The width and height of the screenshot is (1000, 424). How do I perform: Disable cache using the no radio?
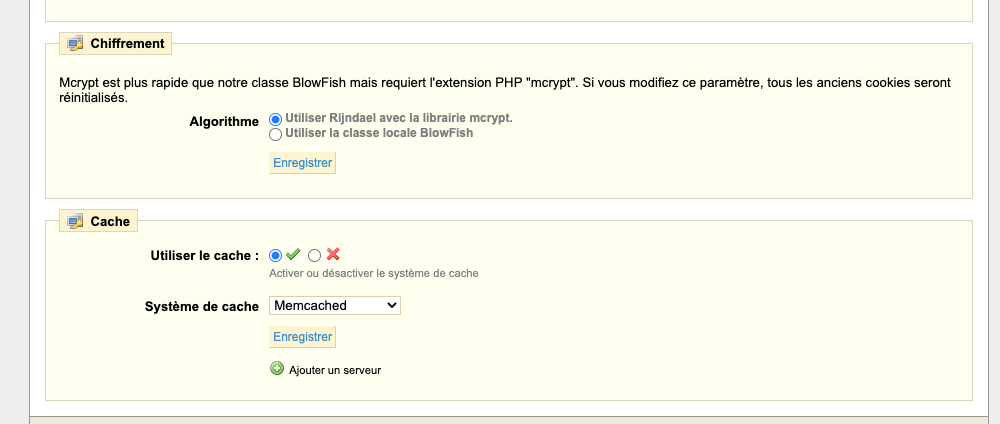[314, 256]
